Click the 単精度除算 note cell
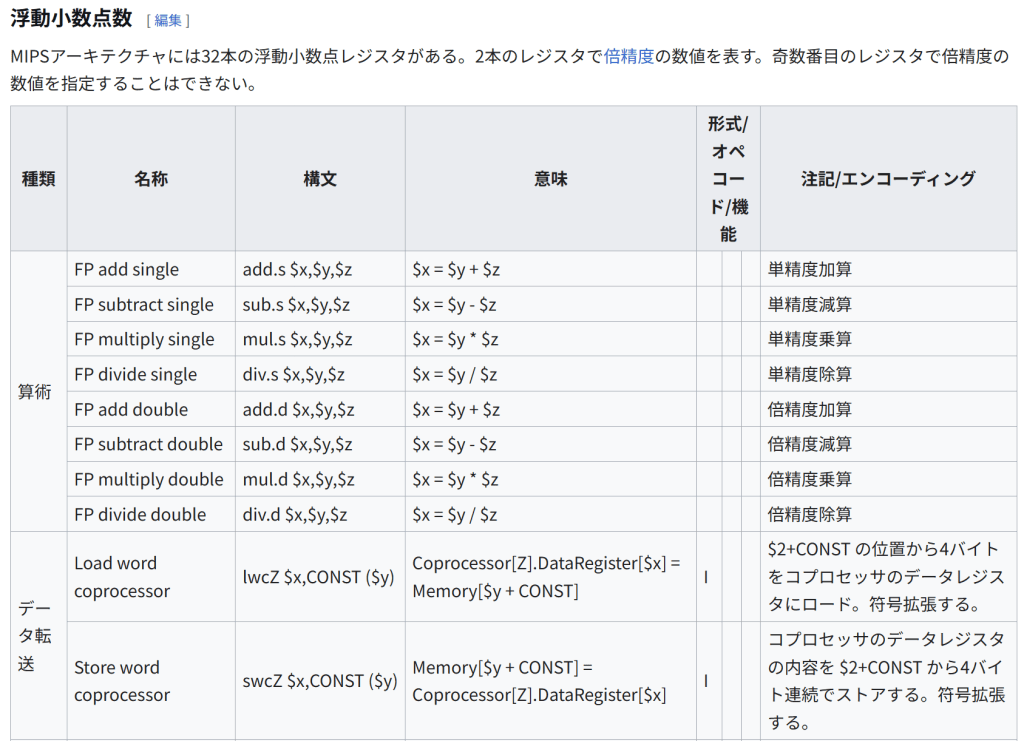1024x741 pixels. tap(810, 375)
